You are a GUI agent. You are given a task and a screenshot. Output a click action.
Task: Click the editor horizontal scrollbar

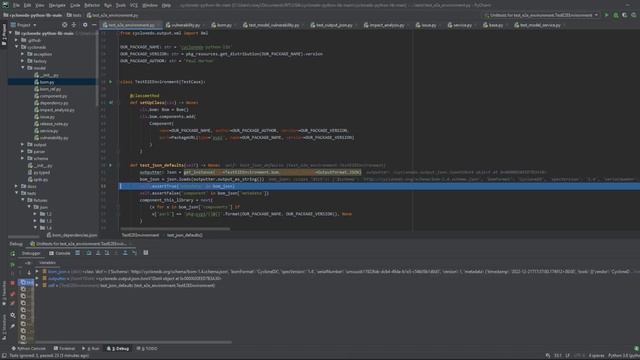176,229
